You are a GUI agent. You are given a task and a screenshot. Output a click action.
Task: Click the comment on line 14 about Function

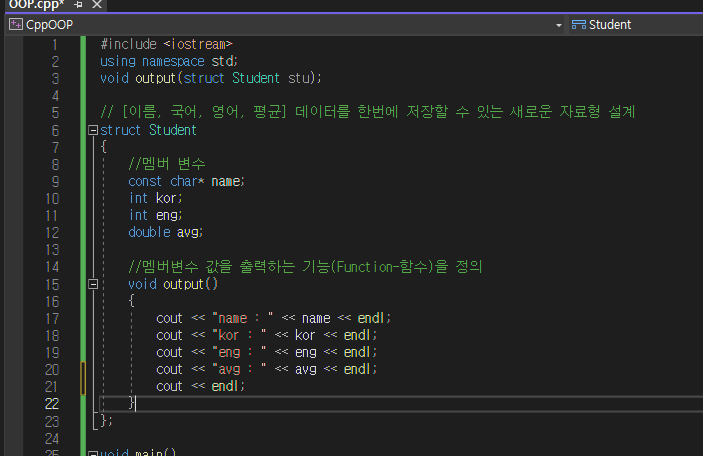click(305, 267)
